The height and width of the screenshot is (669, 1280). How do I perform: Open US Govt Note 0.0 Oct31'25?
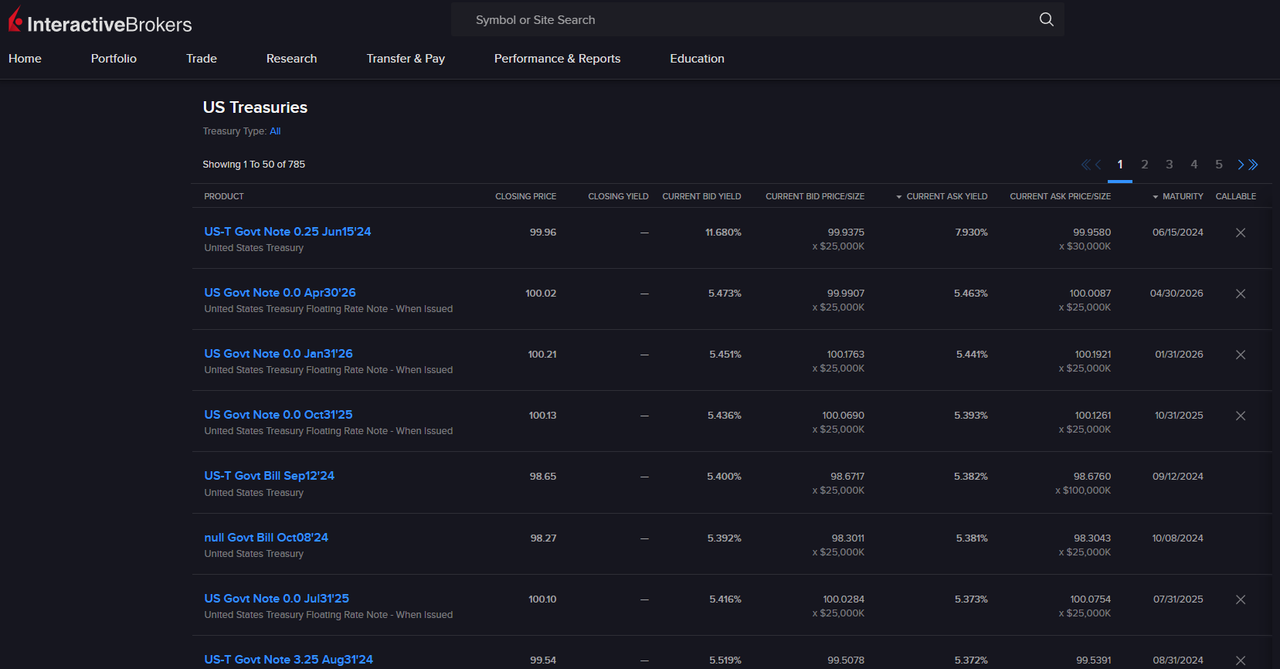point(278,415)
